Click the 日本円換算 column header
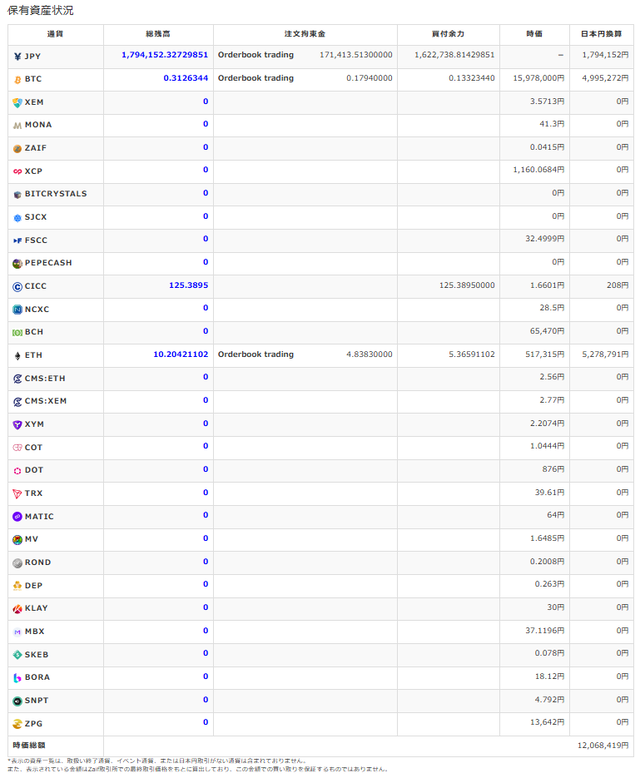Screen dimensions: 640x778 [601, 34]
